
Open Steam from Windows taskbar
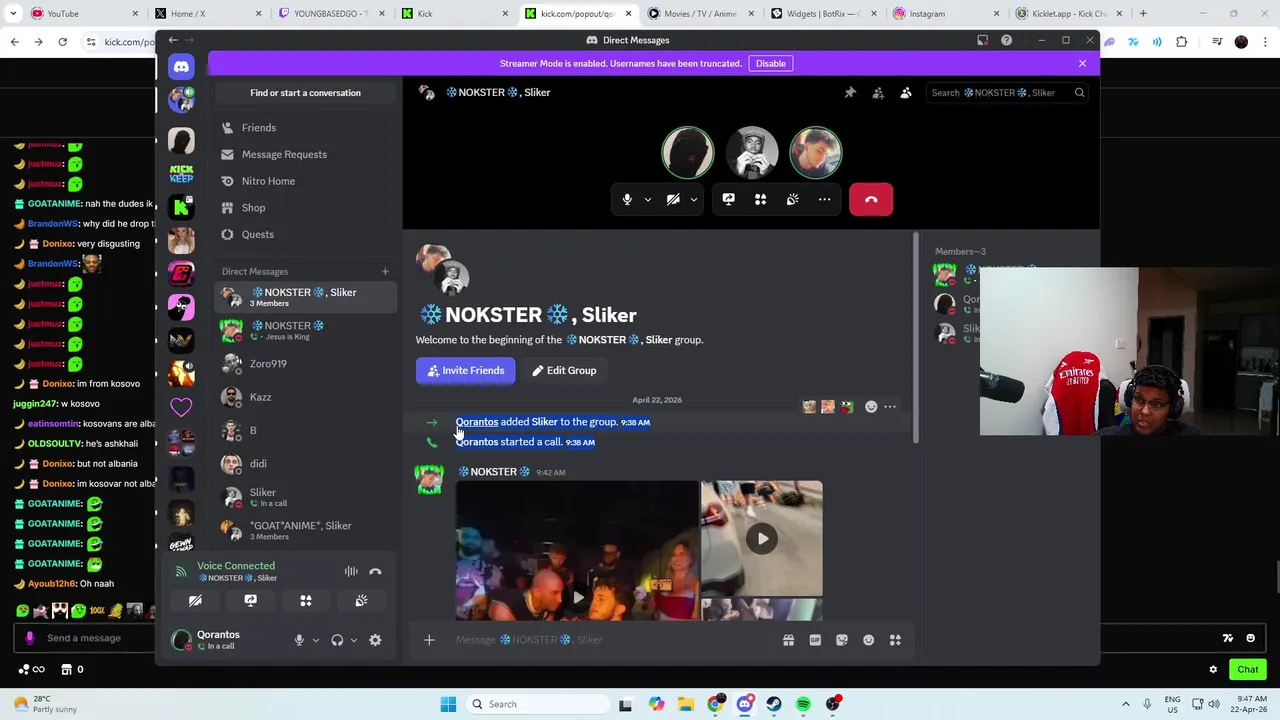coord(774,705)
